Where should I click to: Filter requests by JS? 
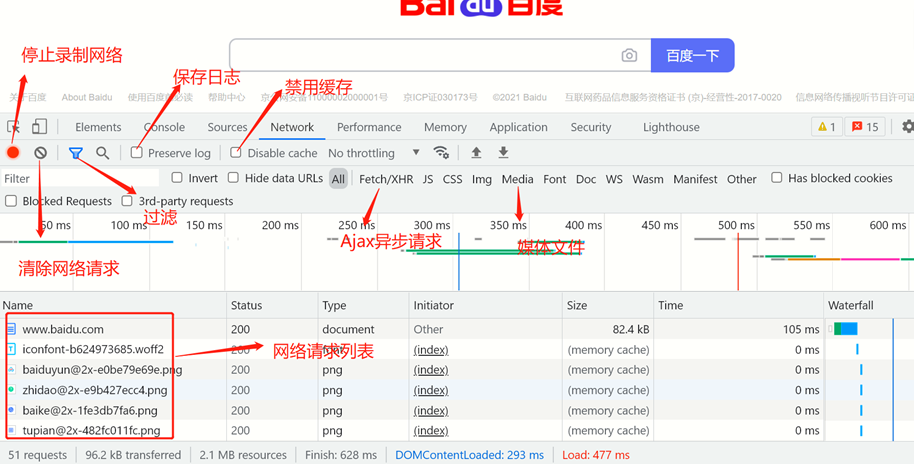click(428, 179)
